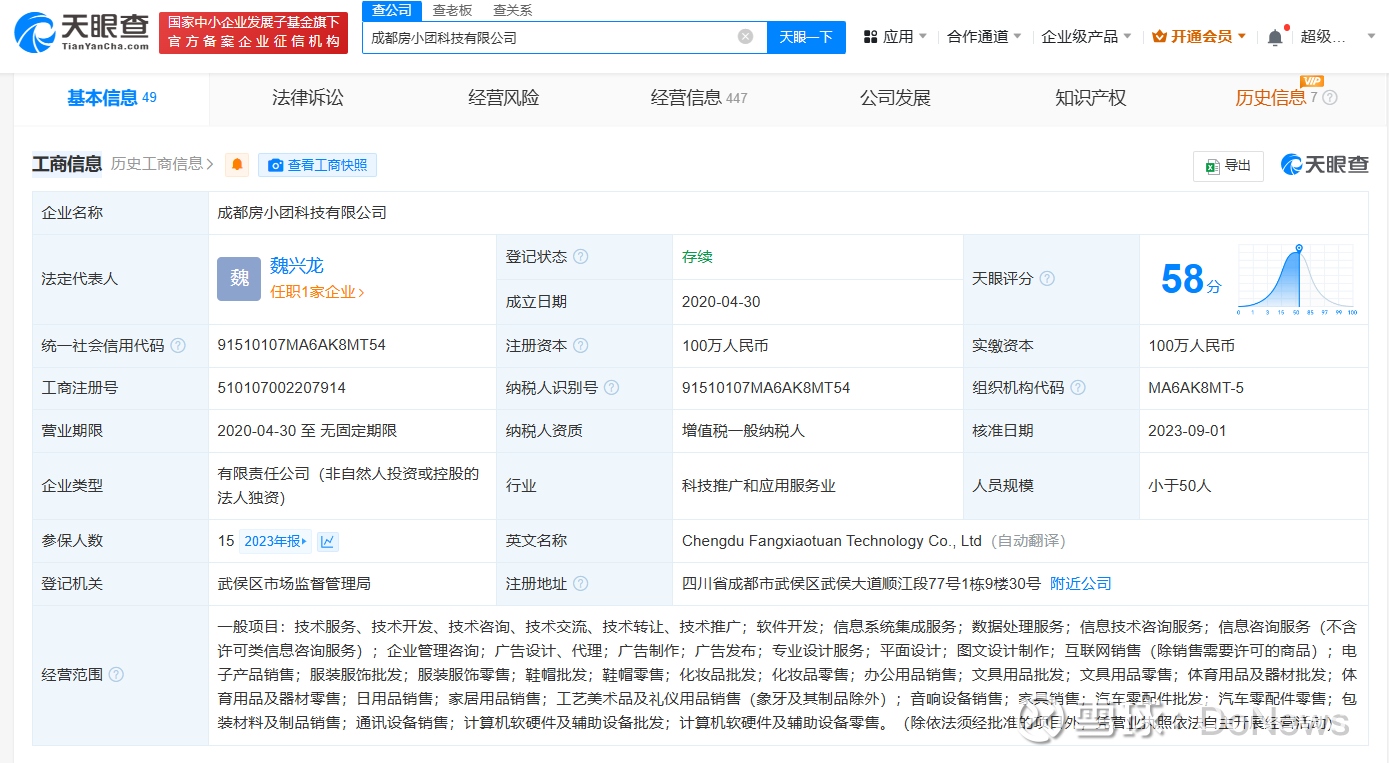
Task: Click help icon beside 统一社会信用代码
Action: click(178, 346)
